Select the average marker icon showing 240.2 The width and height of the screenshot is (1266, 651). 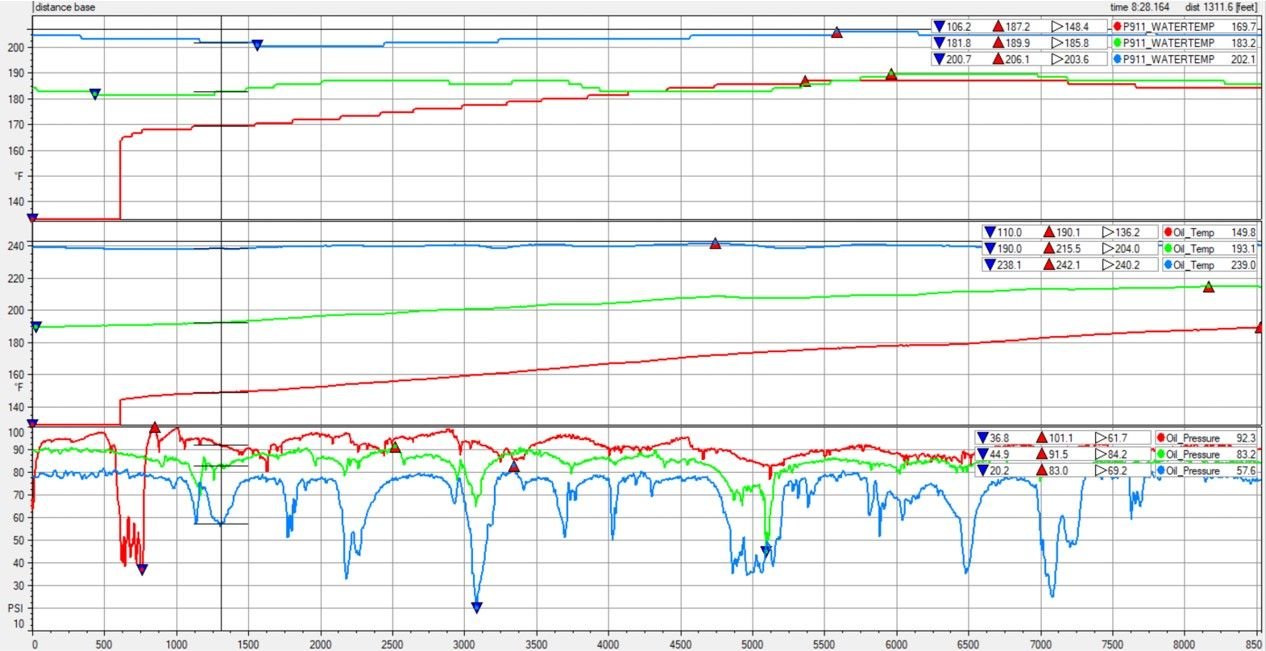click(1107, 264)
